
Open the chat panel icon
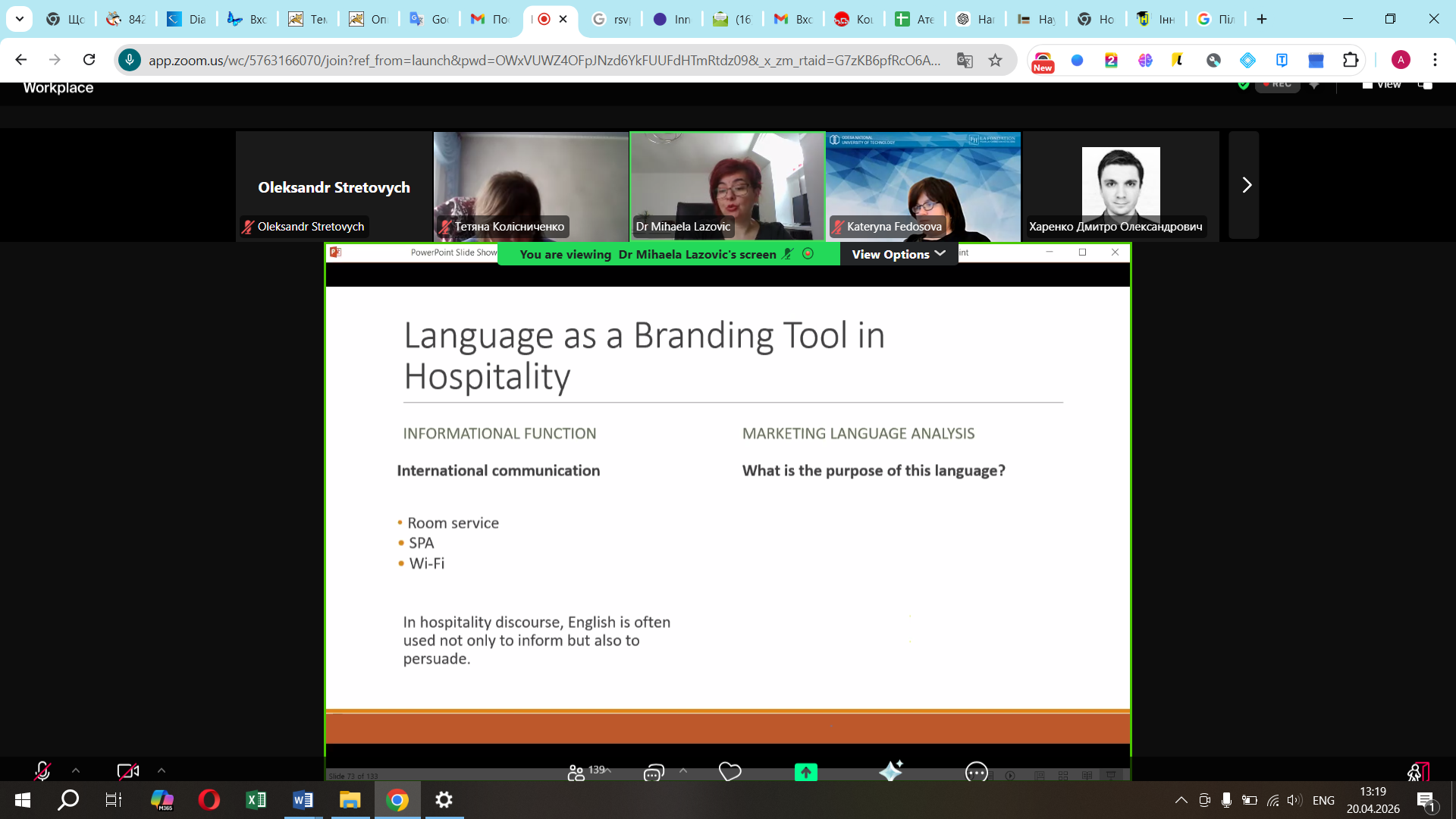point(654,772)
